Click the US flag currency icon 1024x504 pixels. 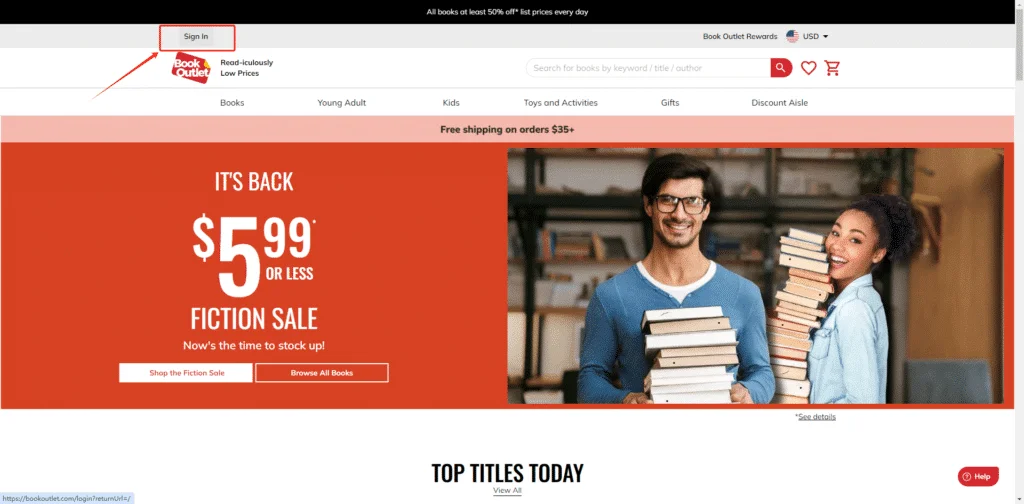click(792, 37)
